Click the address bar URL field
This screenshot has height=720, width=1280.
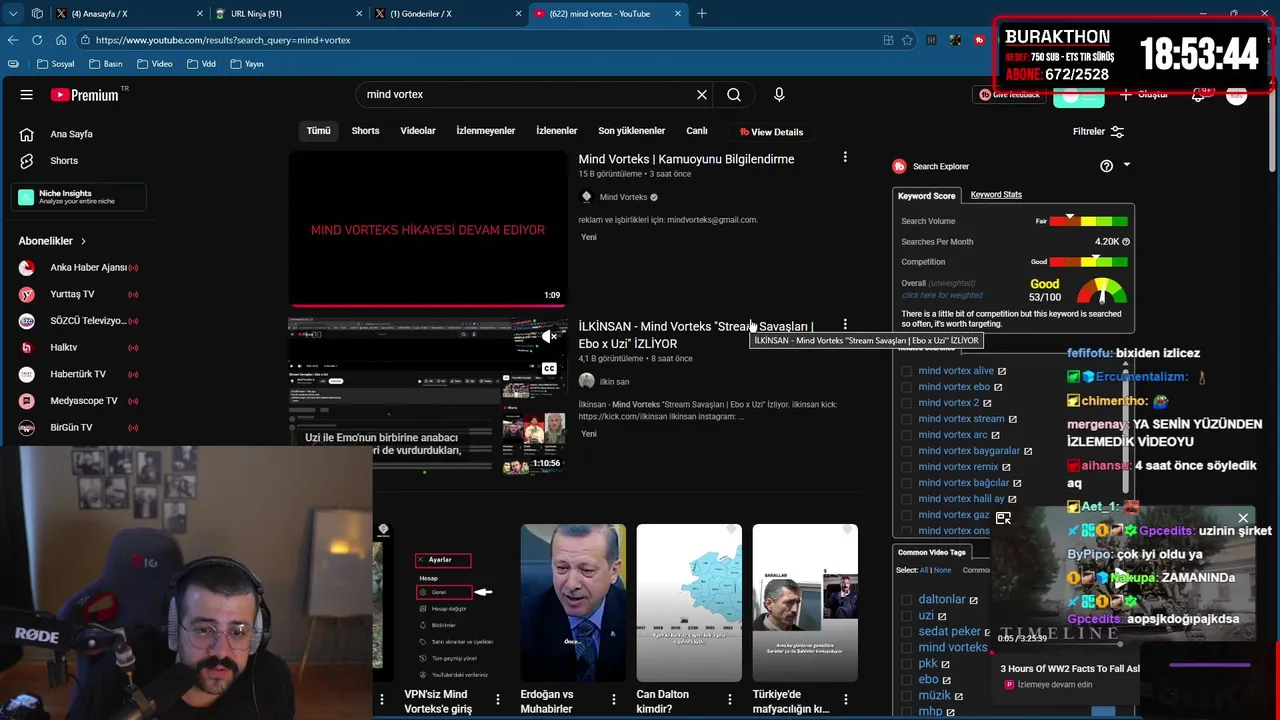[x=480, y=40]
